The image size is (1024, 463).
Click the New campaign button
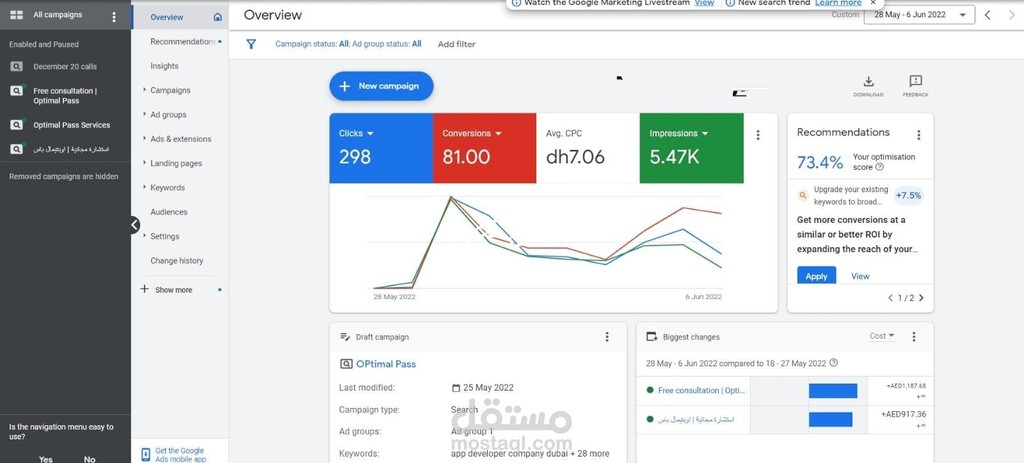381,86
